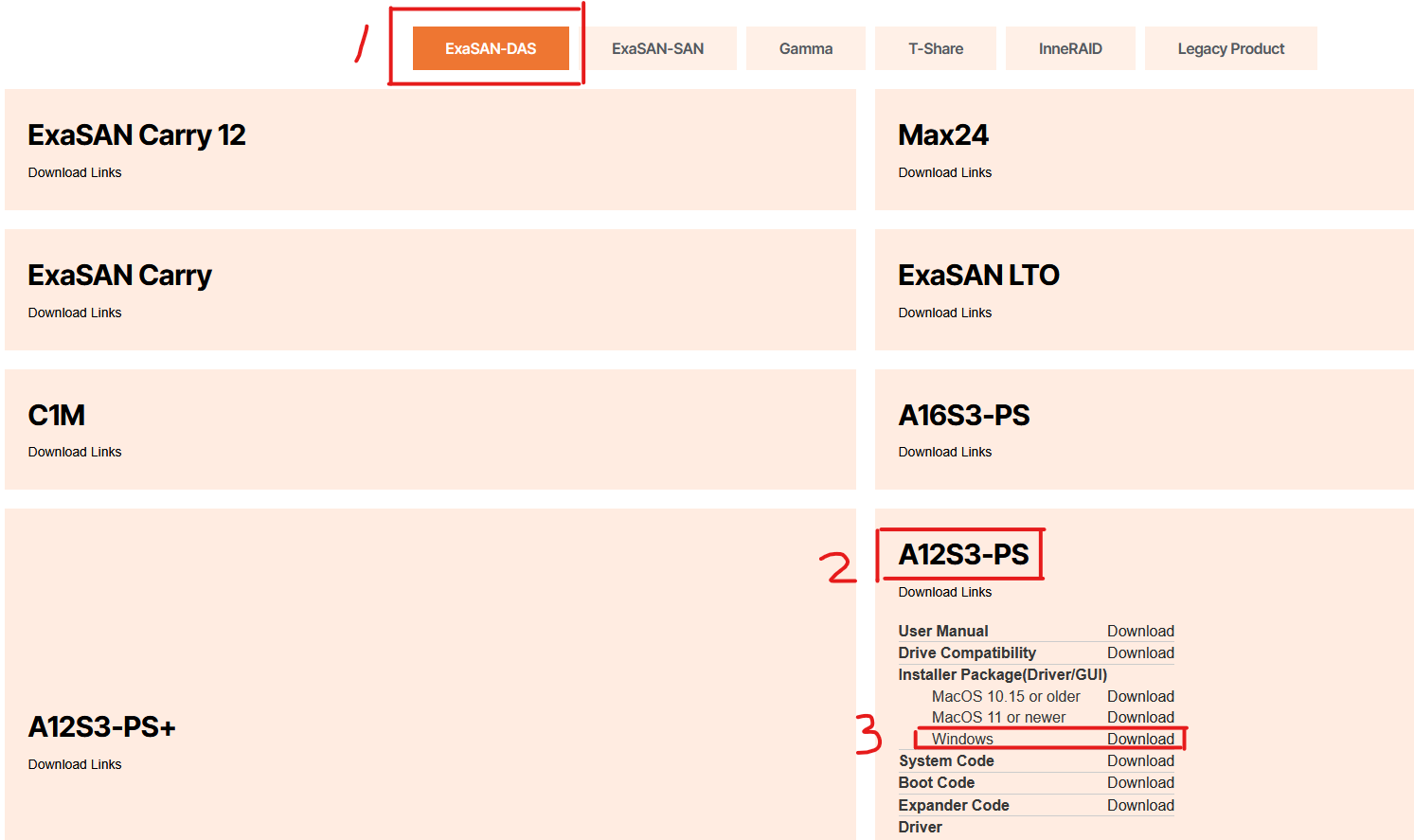Download the A12S3-PS User Manual
Viewport: 1414px width, 840px height.
[x=1140, y=631]
